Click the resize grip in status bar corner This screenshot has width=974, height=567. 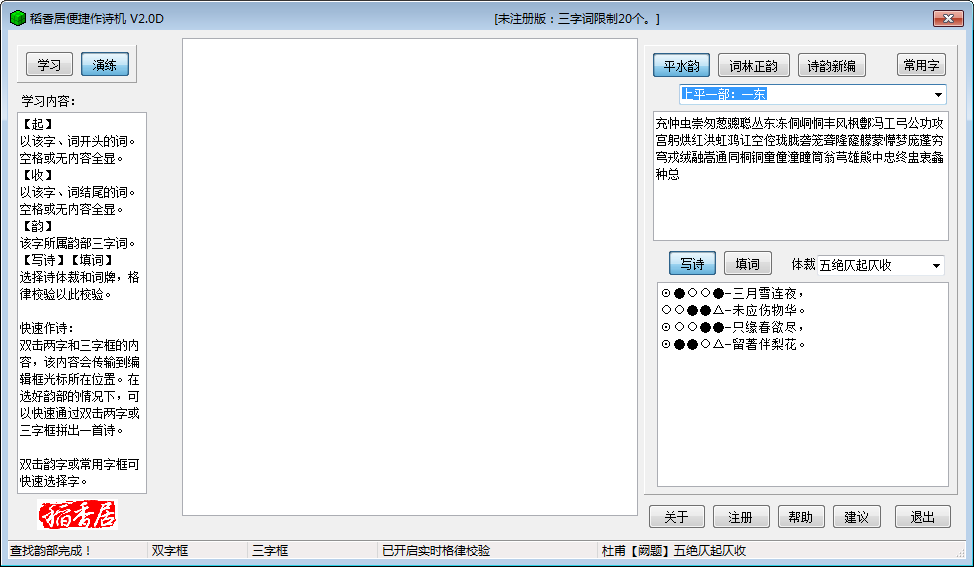tap(961, 553)
